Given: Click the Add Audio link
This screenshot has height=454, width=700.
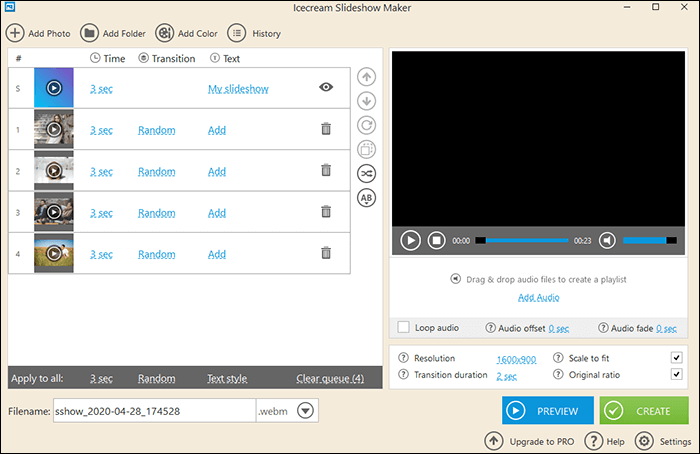Looking at the screenshot, I should [539, 298].
